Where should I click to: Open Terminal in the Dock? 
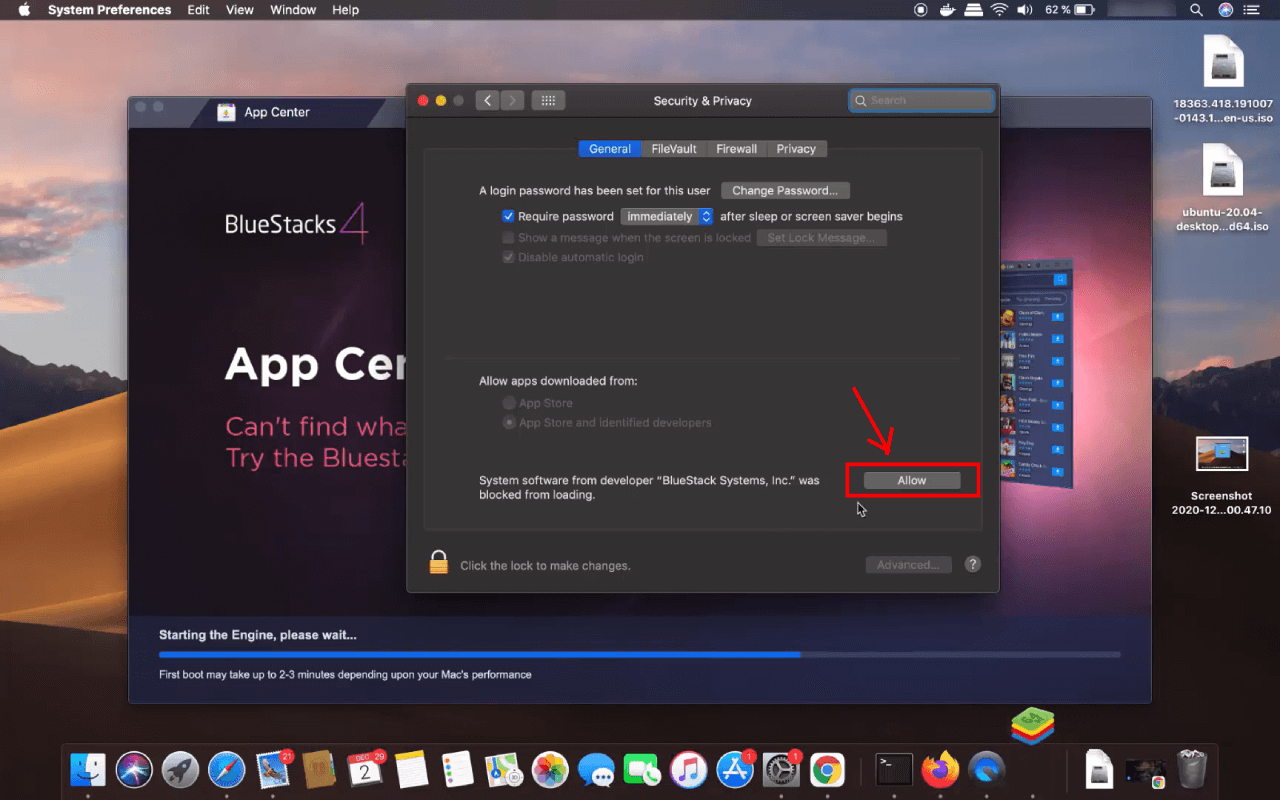(893, 769)
